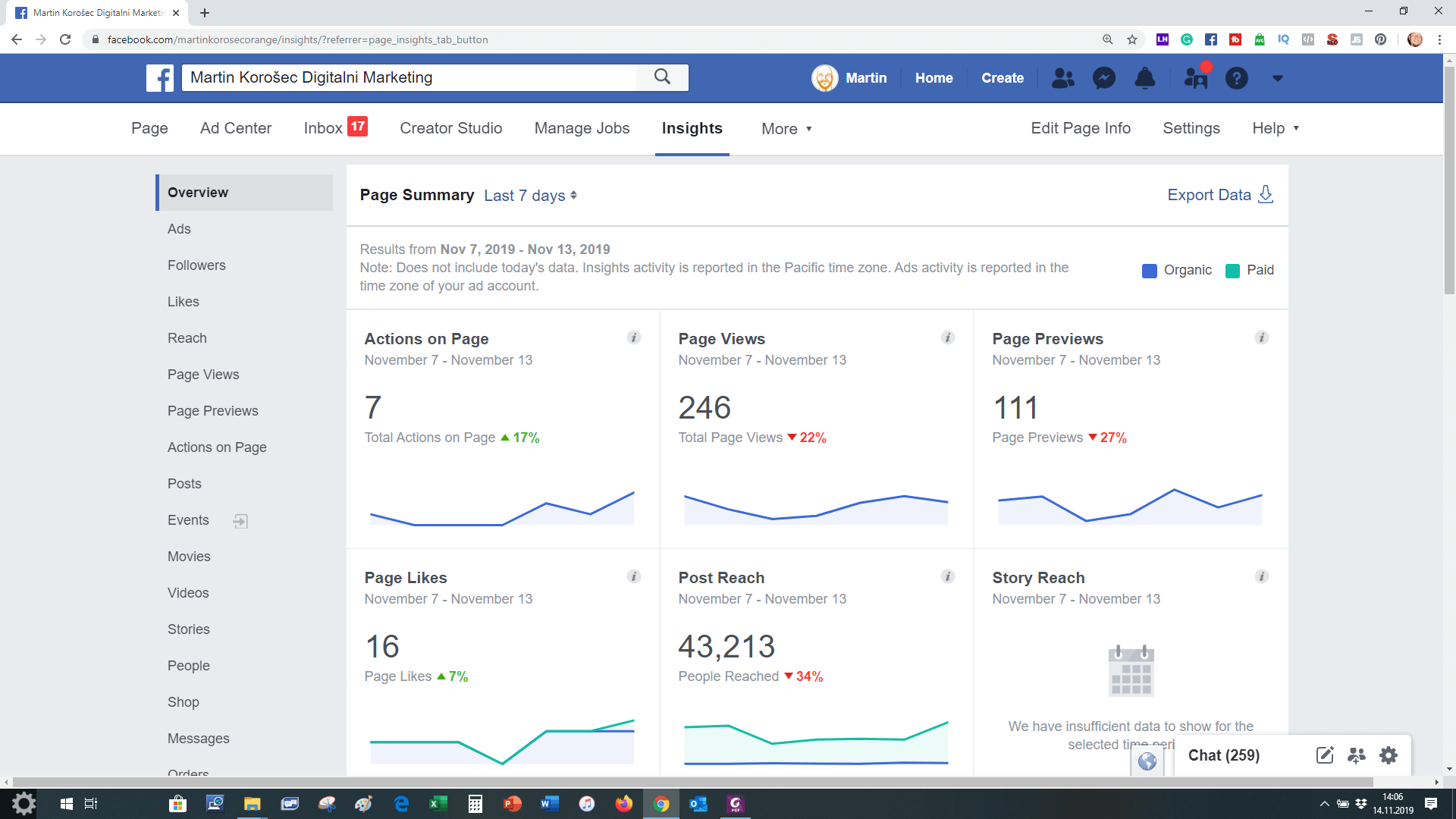
Task: Open Edit Page Info
Action: (x=1081, y=128)
